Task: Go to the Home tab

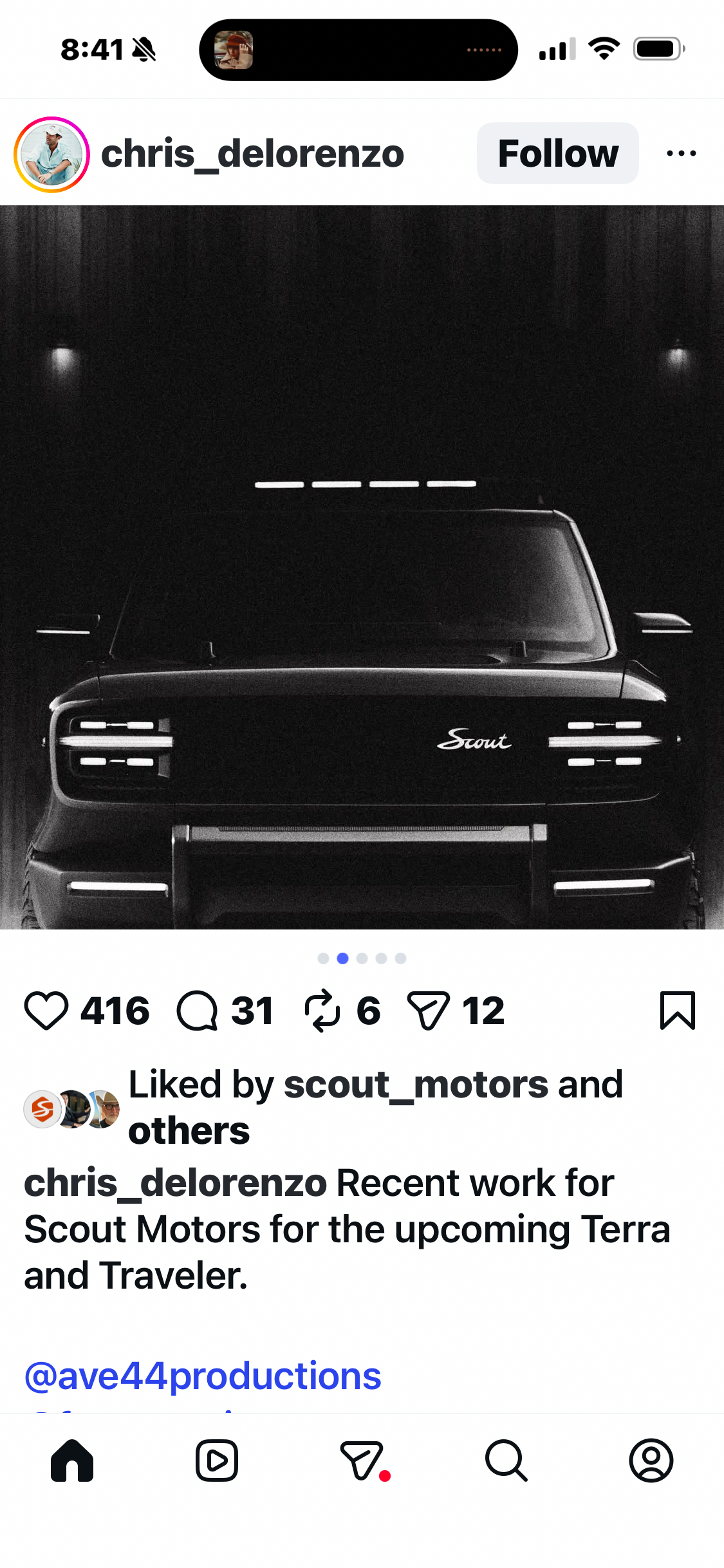Action: click(72, 1461)
